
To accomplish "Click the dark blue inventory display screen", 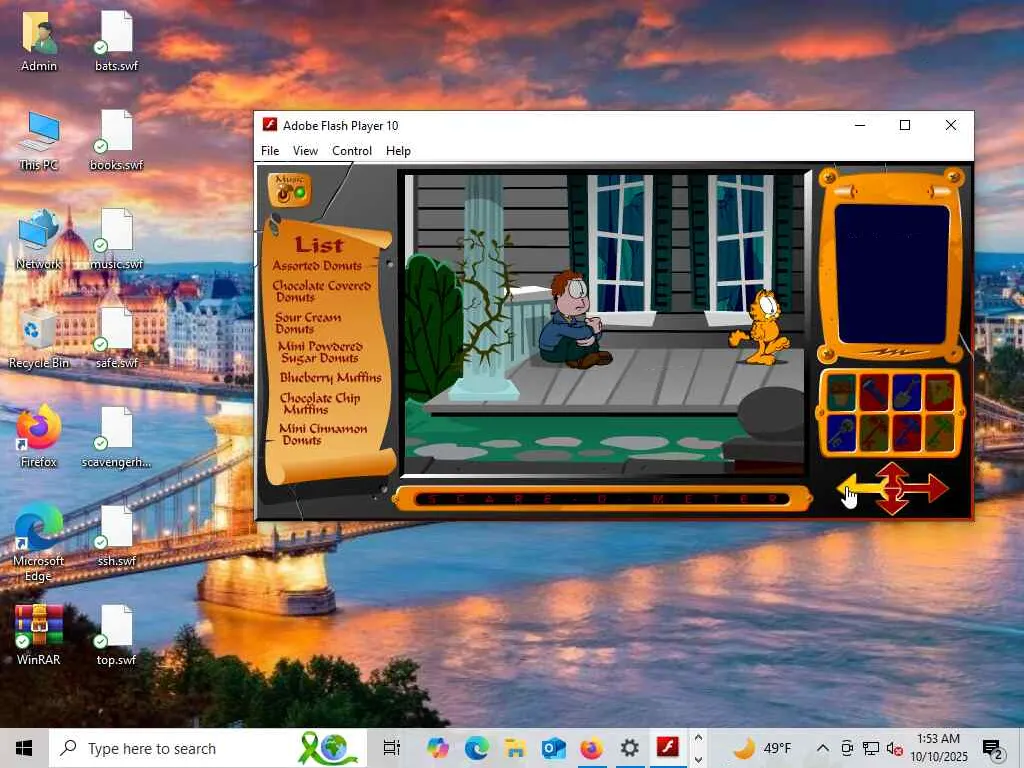I will click(x=892, y=274).
